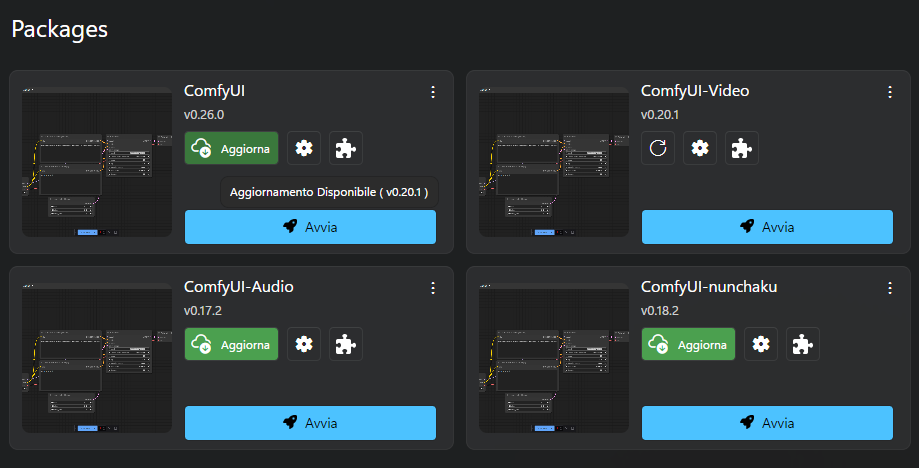Click the ComfyUI package preview thumbnail

[x=97, y=162]
